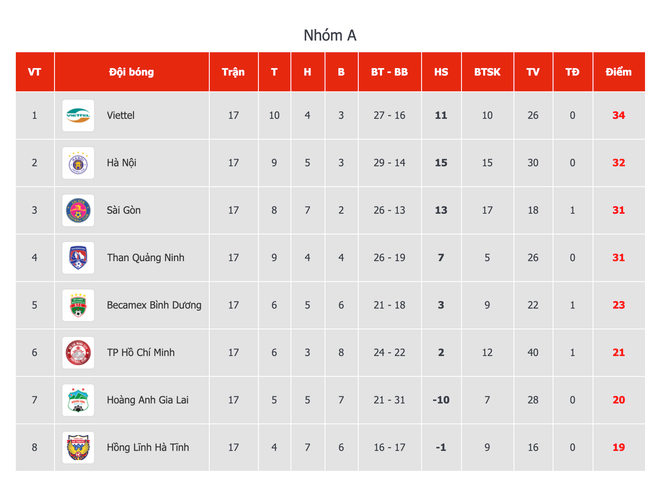660x489 pixels.
Task: Click the Hà Nội club logo
Action: click(x=78, y=163)
